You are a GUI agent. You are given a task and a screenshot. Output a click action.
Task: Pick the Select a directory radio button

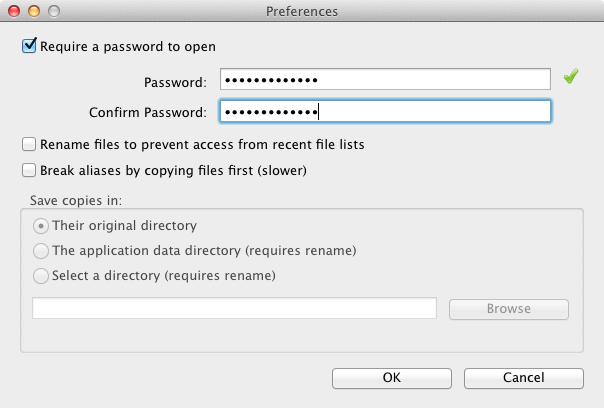tap(40, 276)
